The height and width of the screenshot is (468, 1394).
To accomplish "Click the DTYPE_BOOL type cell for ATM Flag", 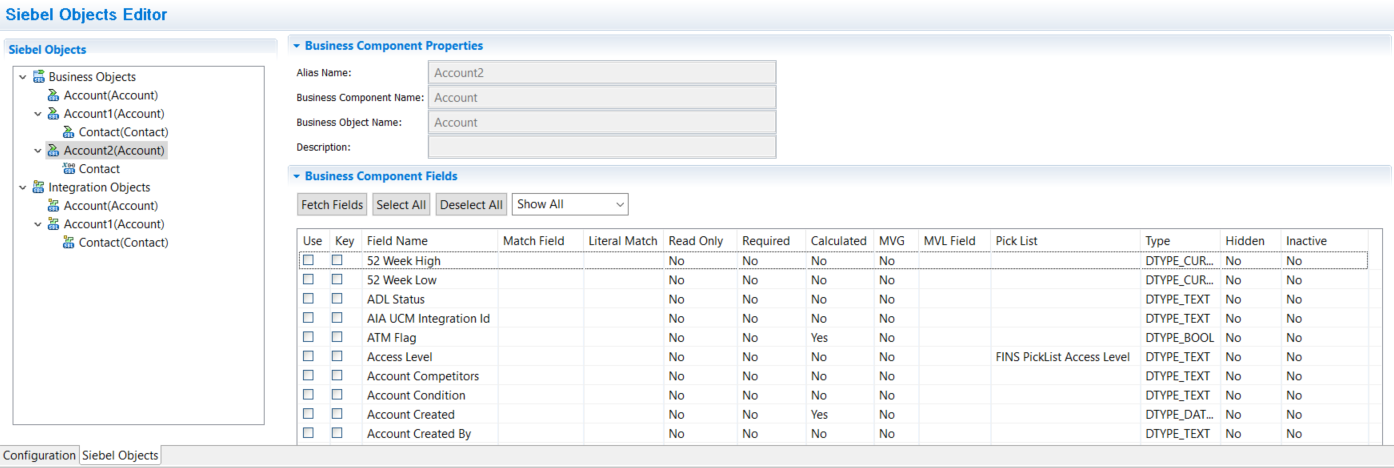I will 1180,338.
